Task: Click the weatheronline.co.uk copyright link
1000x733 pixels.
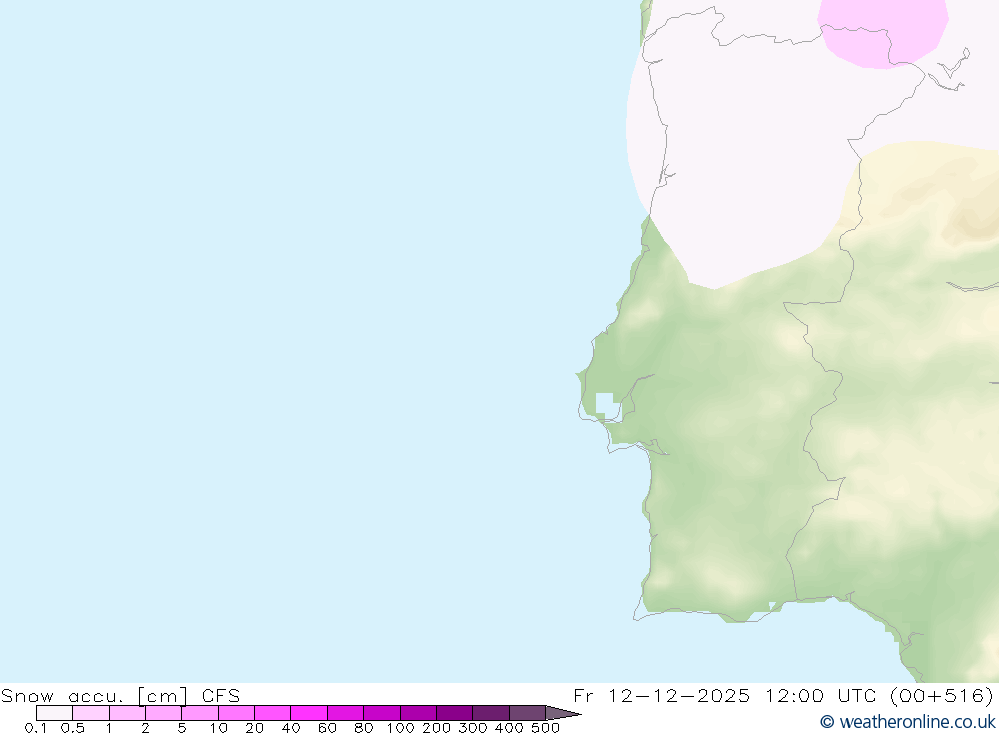Action: [x=907, y=722]
